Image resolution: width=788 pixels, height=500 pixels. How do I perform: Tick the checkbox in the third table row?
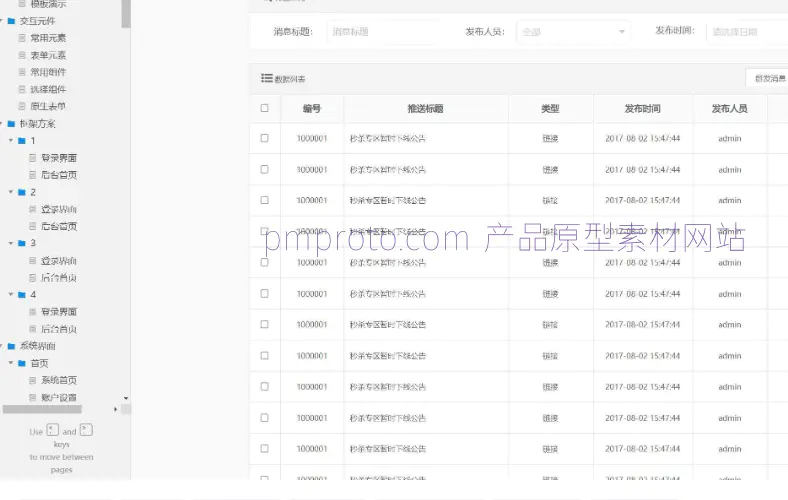264,201
